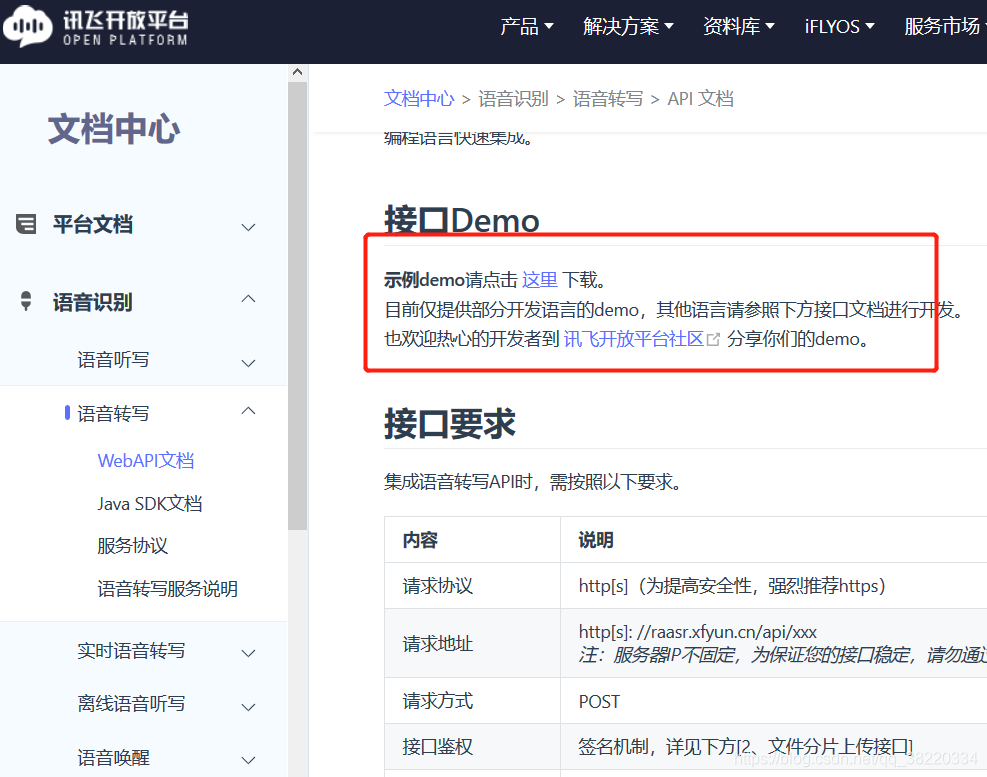Open the 服务市场 menu
Screen dimensions: 987x777
945,26
